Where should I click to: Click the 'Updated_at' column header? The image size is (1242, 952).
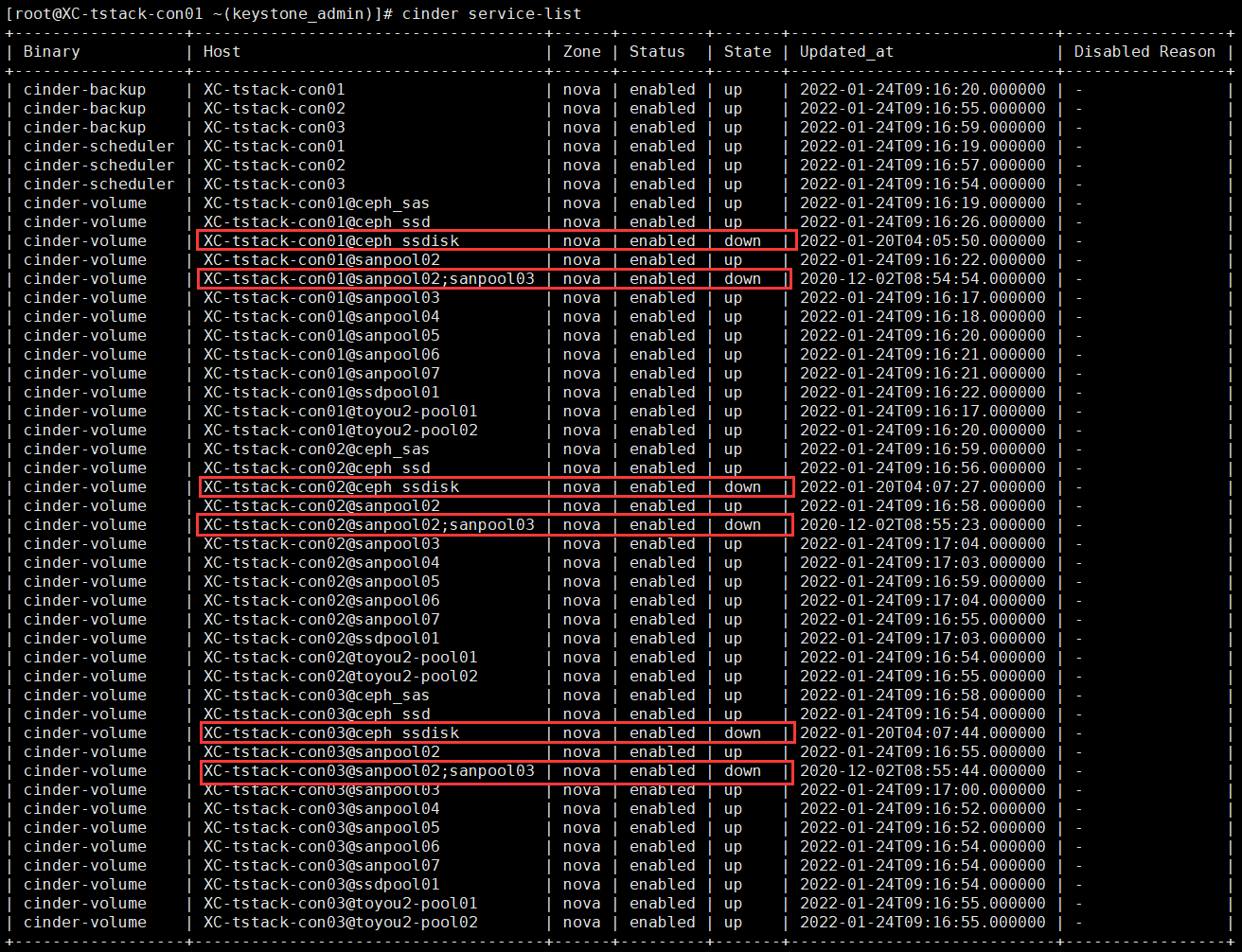pos(846,52)
